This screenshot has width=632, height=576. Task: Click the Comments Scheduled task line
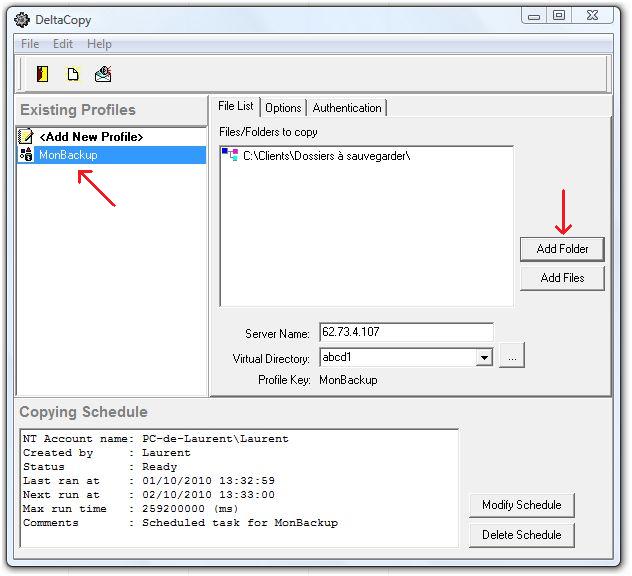(x=180, y=523)
